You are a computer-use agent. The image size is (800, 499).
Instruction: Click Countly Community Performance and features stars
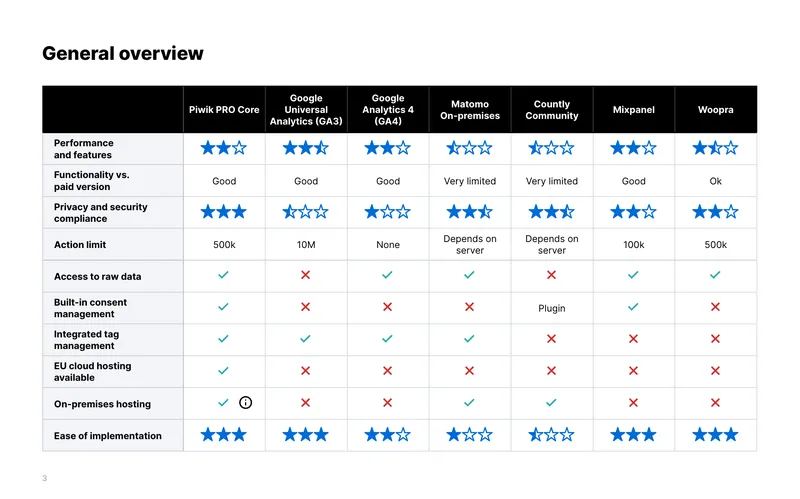[x=552, y=148]
